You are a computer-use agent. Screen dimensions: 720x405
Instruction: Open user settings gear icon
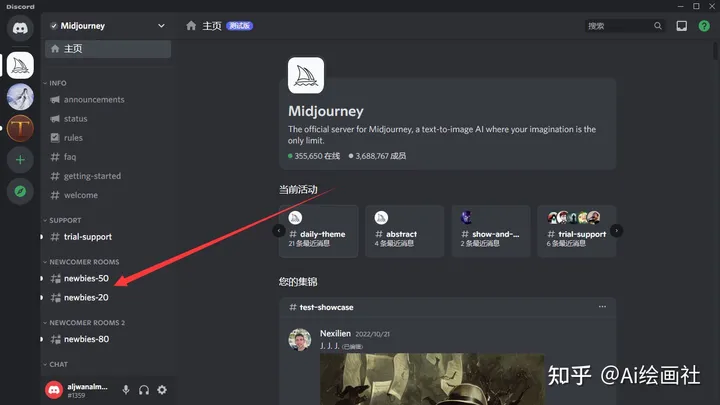coord(162,390)
